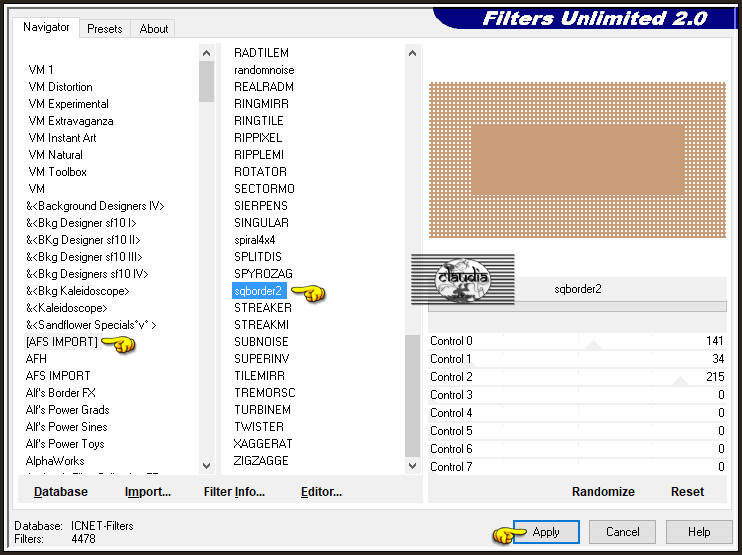Select the RADTILEM filter
The height and width of the screenshot is (555, 742).
click(261, 53)
